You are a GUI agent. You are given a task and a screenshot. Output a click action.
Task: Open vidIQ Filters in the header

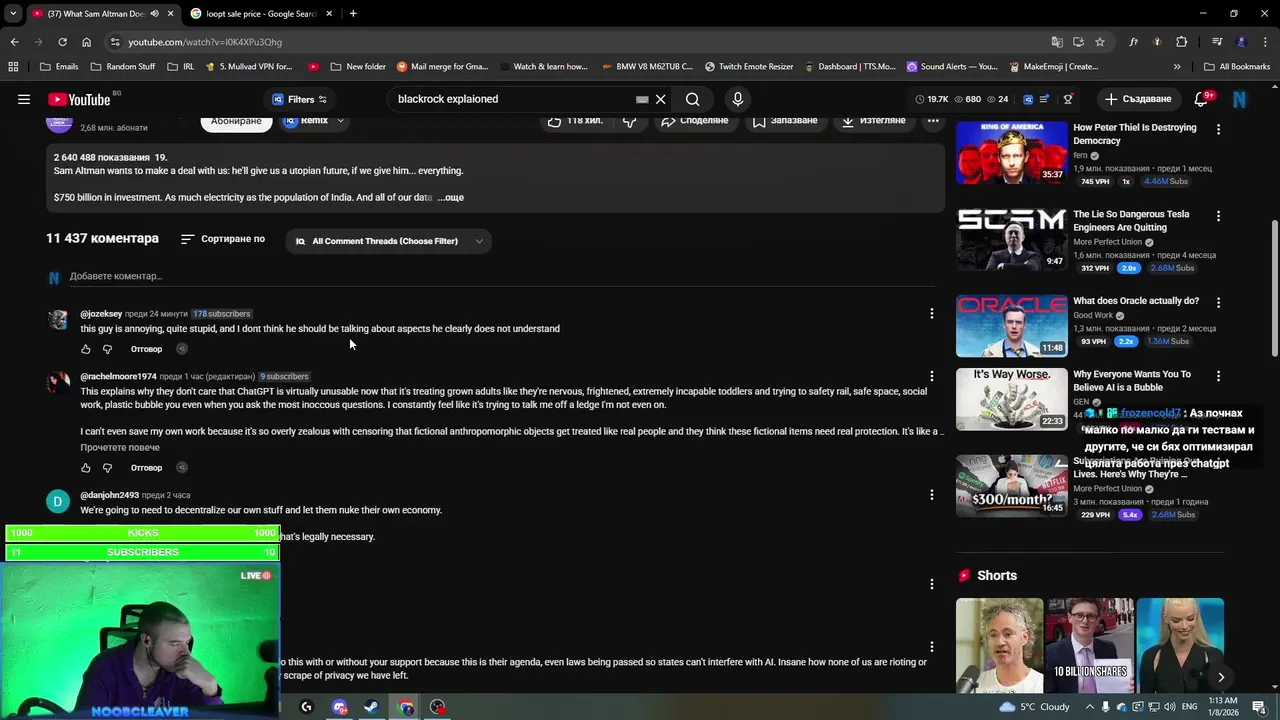pos(299,99)
